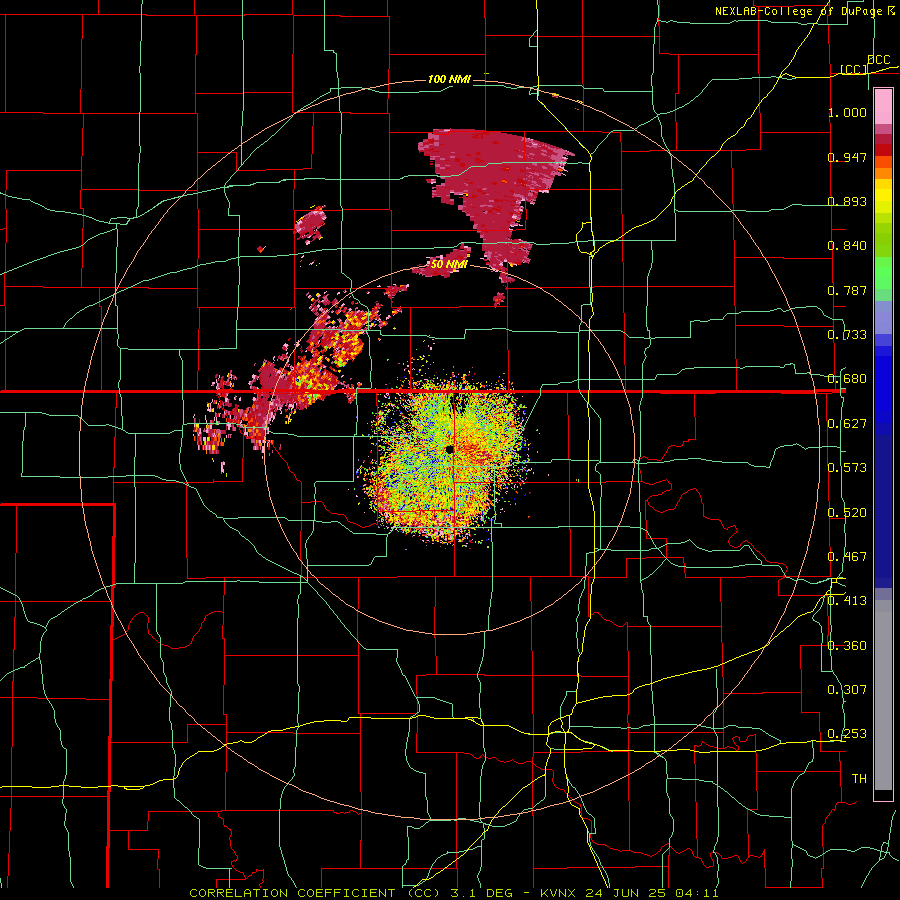Click the 0.787 scale value
This screenshot has height=900, width=900.
[847, 290]
